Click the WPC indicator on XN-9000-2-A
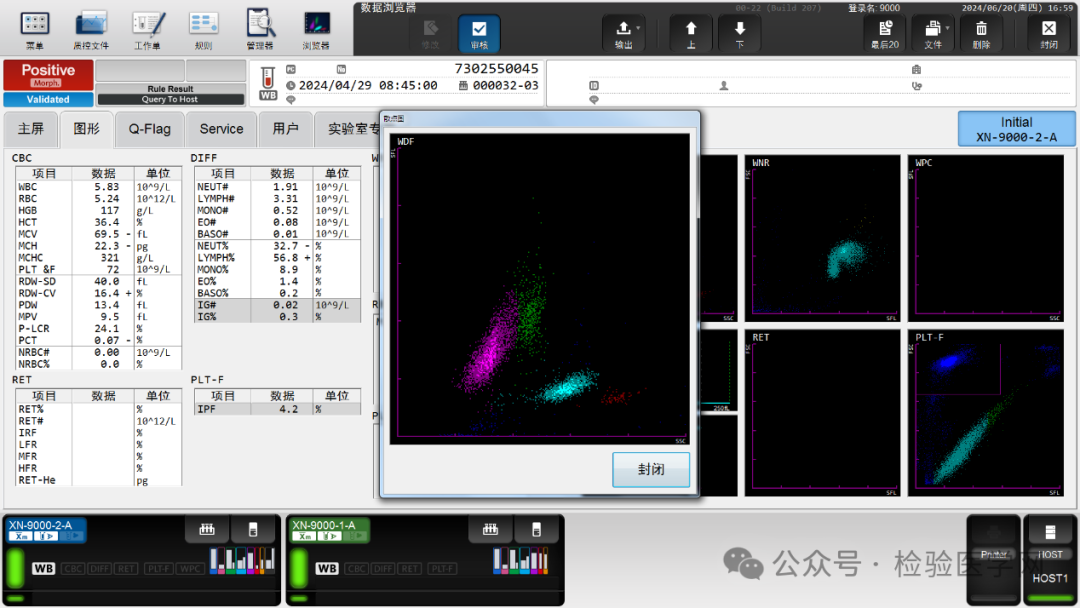Screen dimensions: 1080x608 (190, 569)
